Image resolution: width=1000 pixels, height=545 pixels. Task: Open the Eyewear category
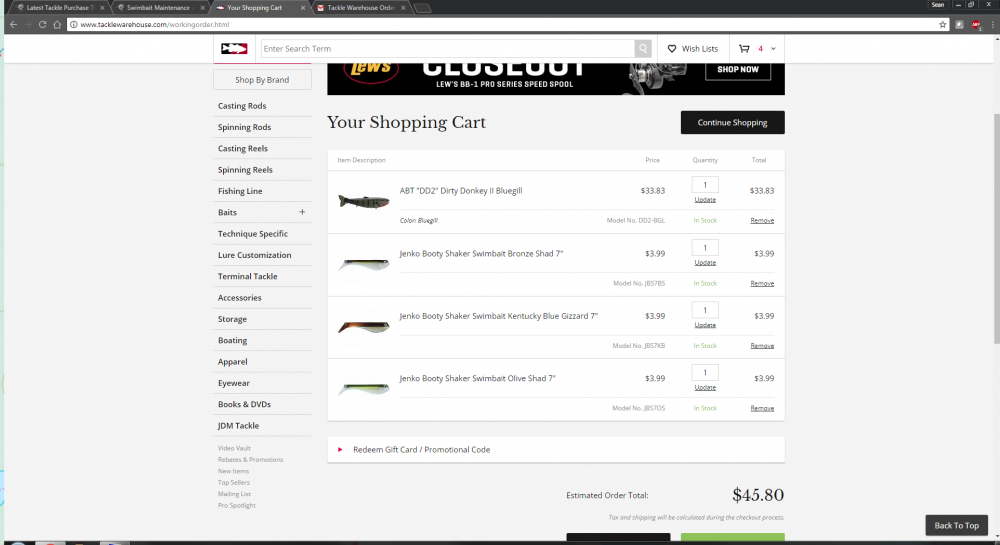pos(234,383)
